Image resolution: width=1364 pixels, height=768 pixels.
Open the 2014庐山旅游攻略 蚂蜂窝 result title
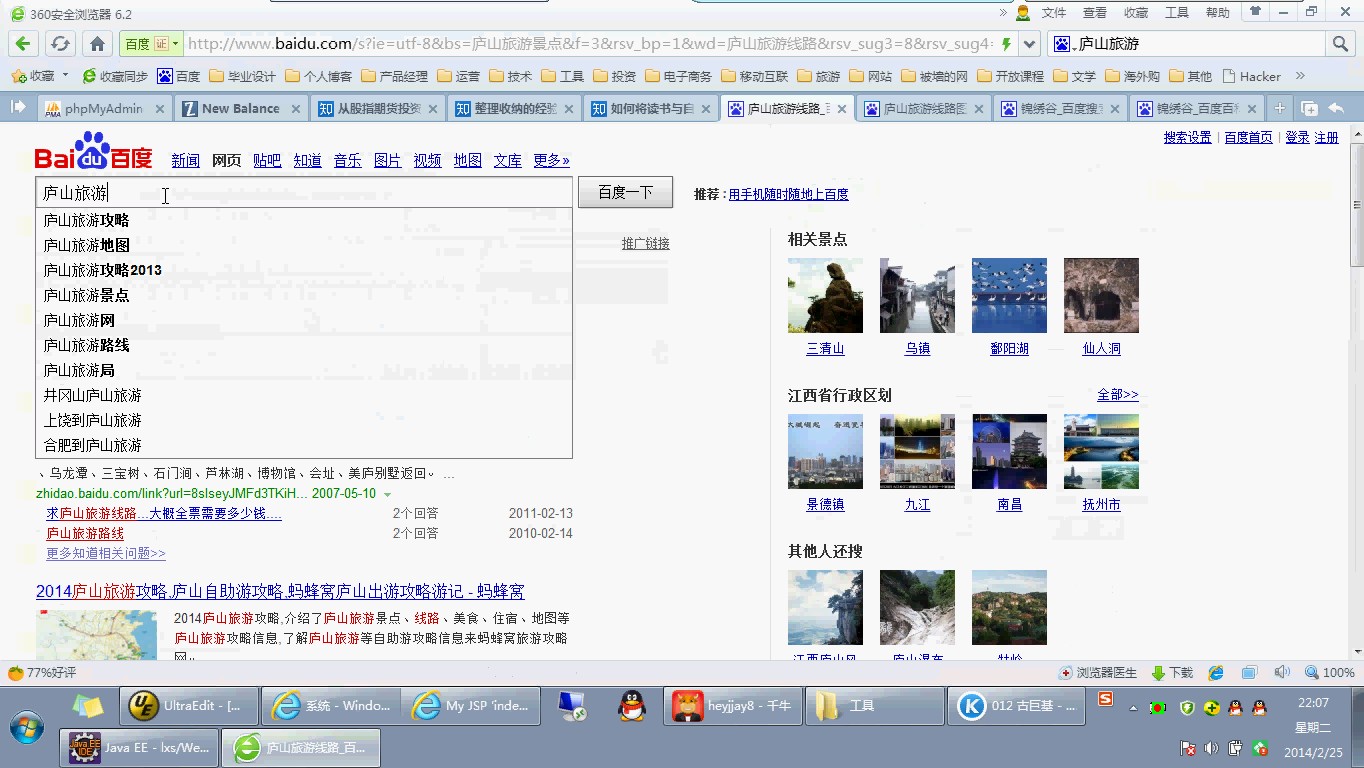(280, 592)
